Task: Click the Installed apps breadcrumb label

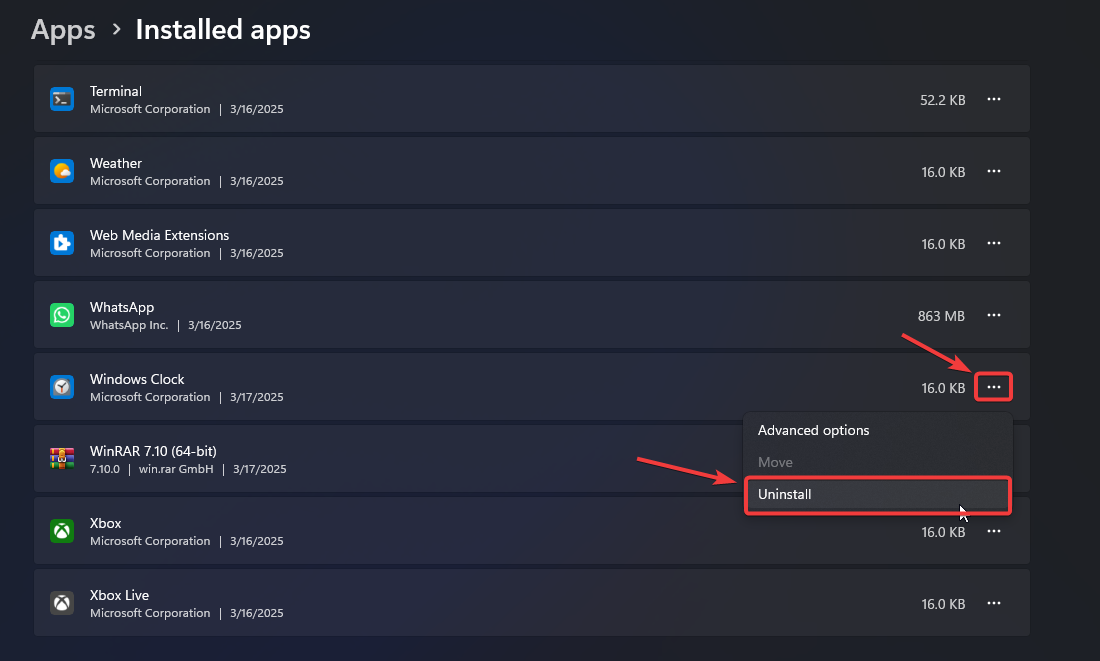Action: click(x=222, y=30)
